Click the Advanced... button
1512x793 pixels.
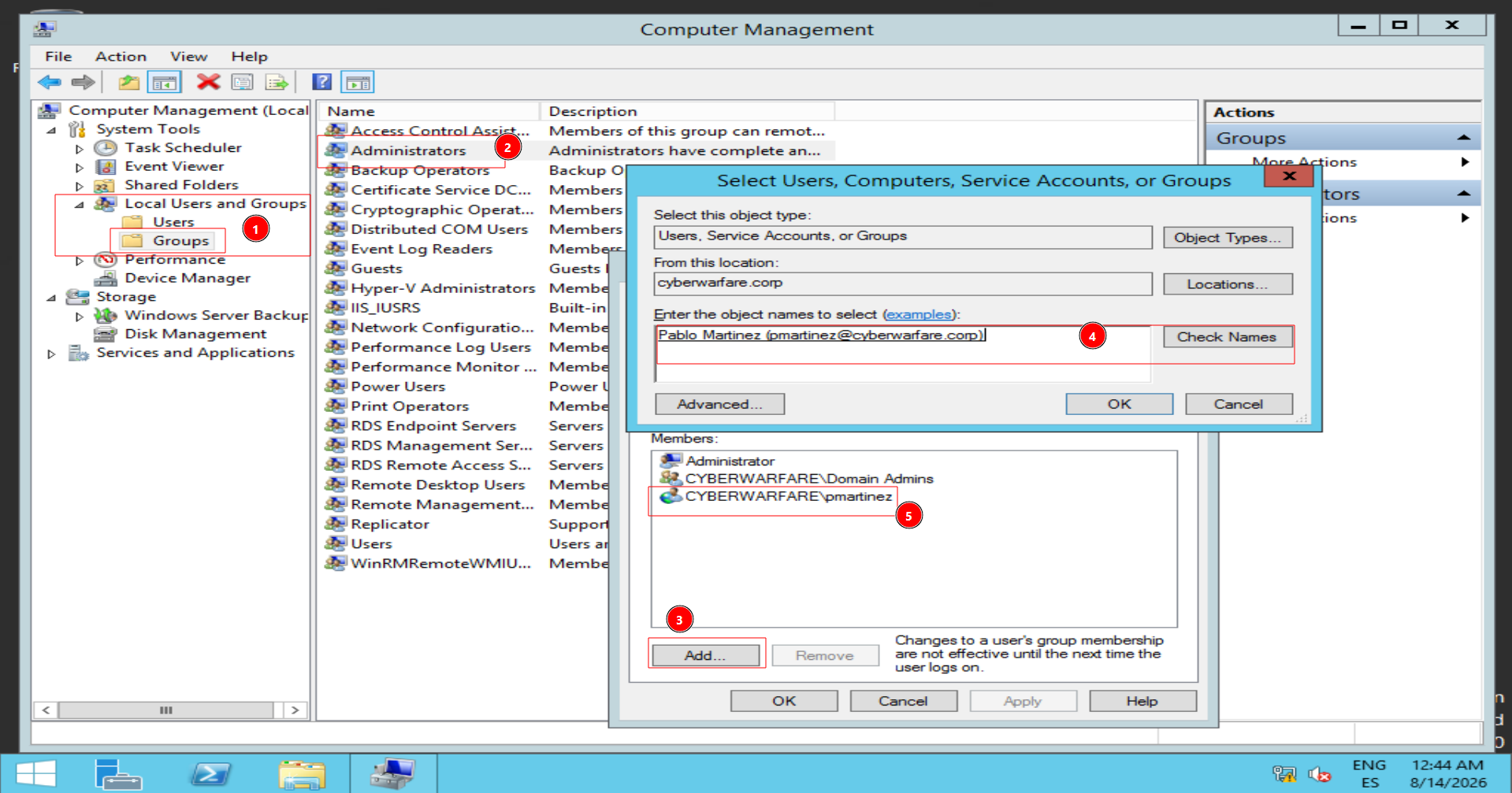pos(719,404)
